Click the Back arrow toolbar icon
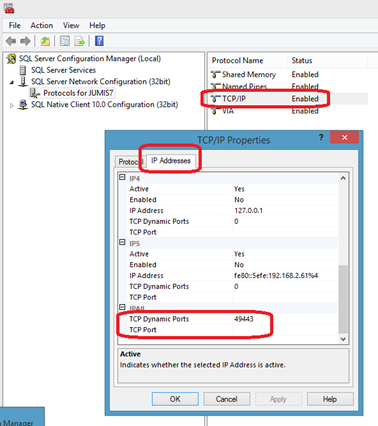This screenshot has width=378, height=426. point(11,41)
